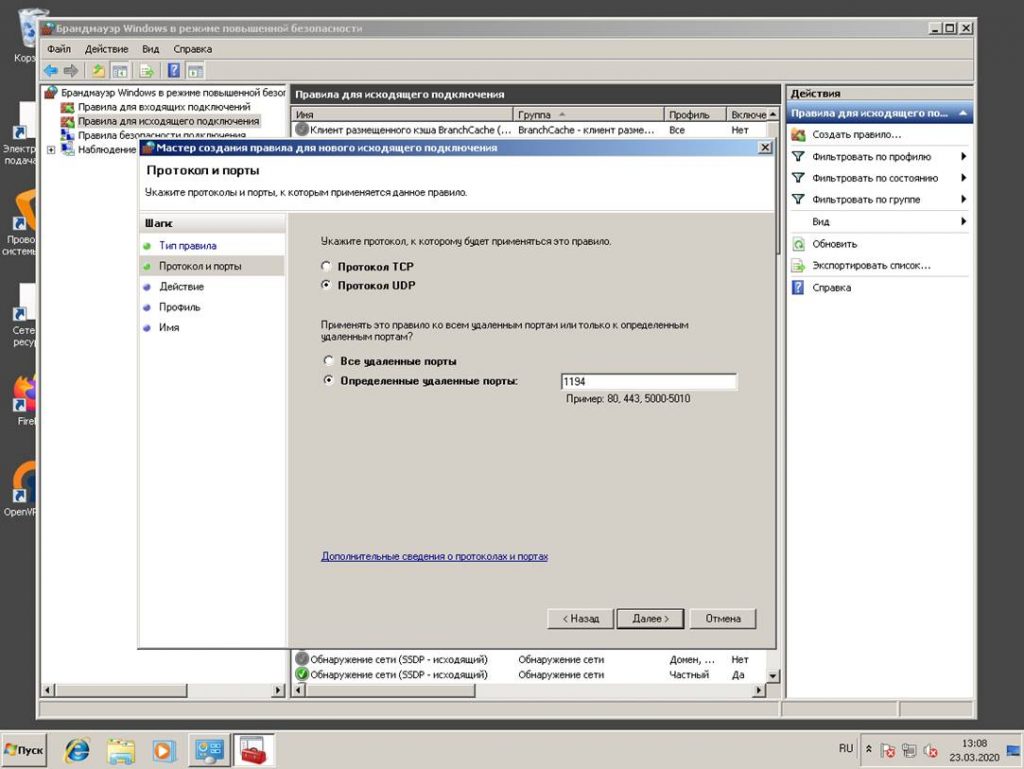
Task: Open Фильтровать по профилю submenu arrow
Action: point(963,157)
